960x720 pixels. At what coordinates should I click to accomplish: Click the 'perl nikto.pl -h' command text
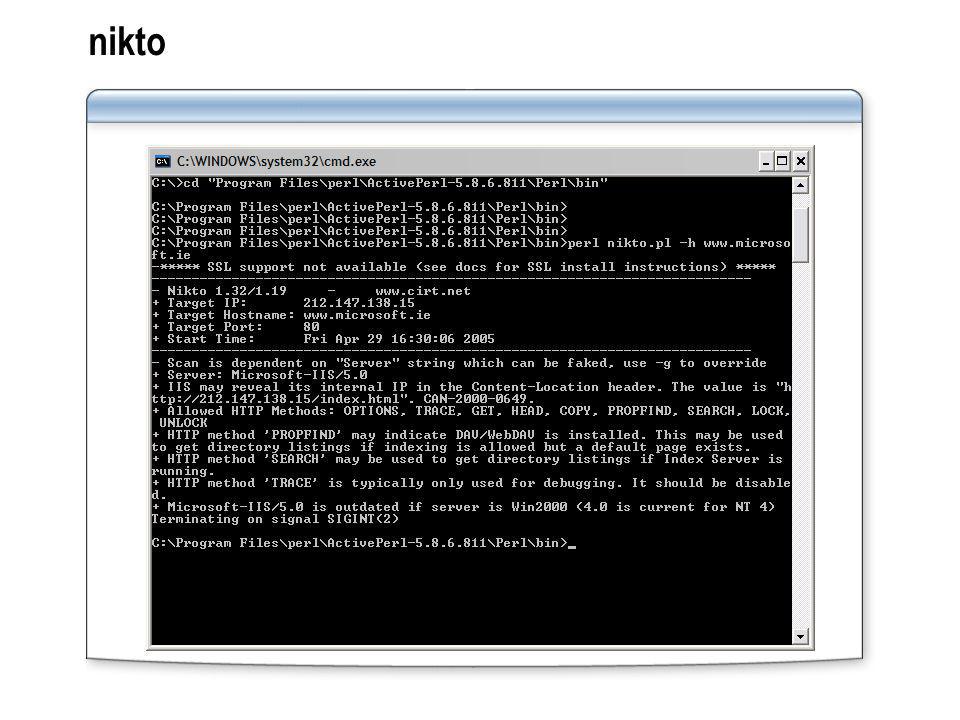coord(631,243)
